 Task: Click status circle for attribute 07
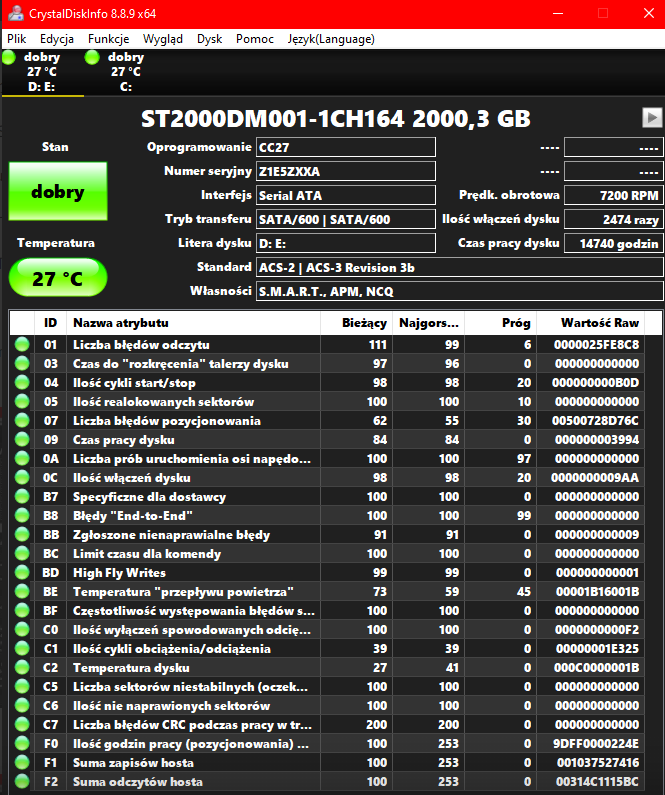click(22, 421)
